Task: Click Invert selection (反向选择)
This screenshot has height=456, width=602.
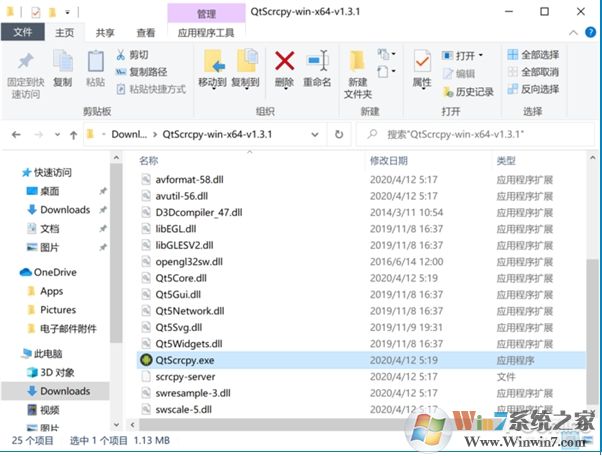Action: (533, 89)
